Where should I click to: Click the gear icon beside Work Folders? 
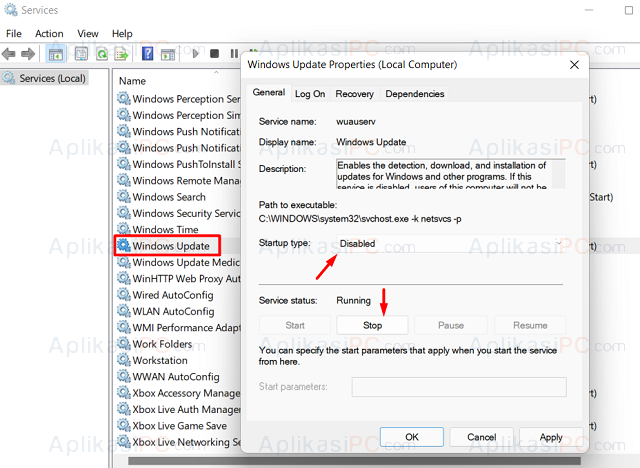pyautogui.click(x=123, y=344)
